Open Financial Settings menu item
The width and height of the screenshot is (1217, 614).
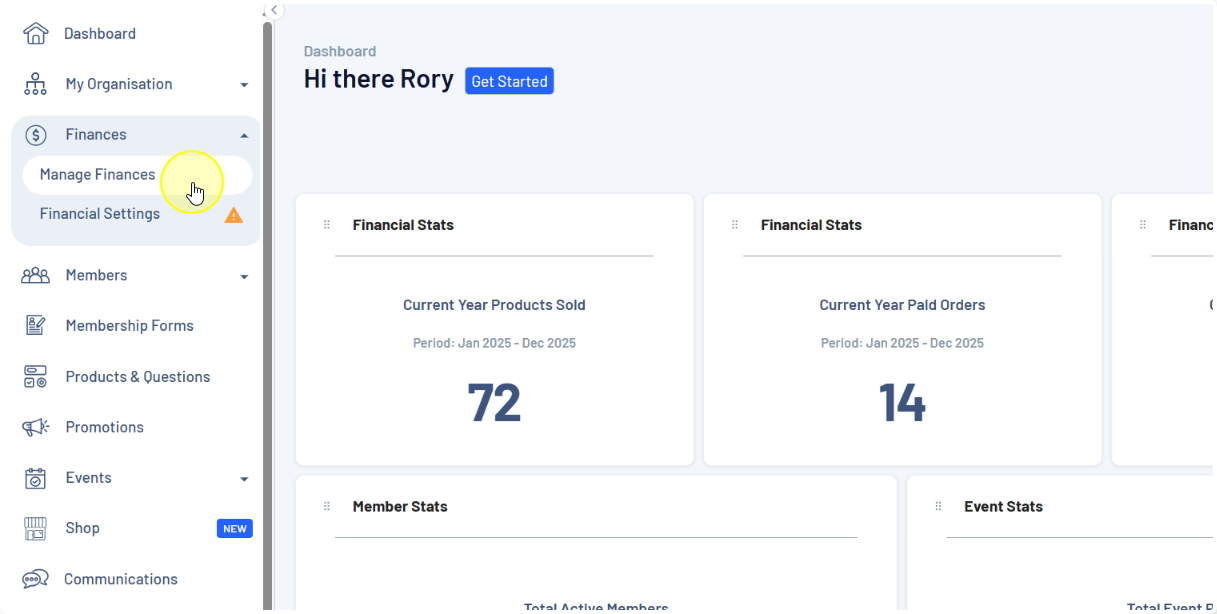(x=100, y=214)
